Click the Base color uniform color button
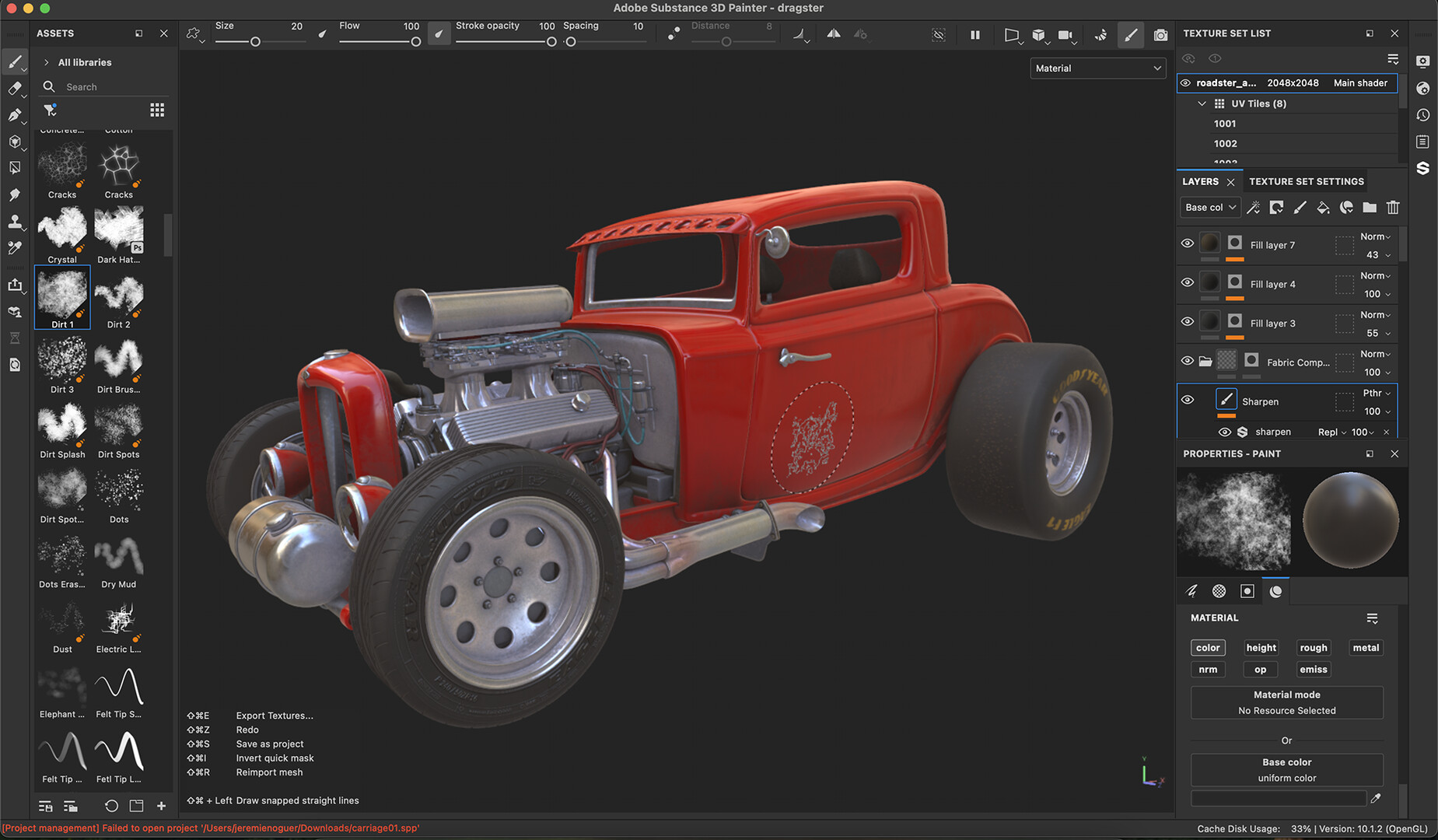Image resolution: width=1438 pixels, height=840 pixels. 1286,769
